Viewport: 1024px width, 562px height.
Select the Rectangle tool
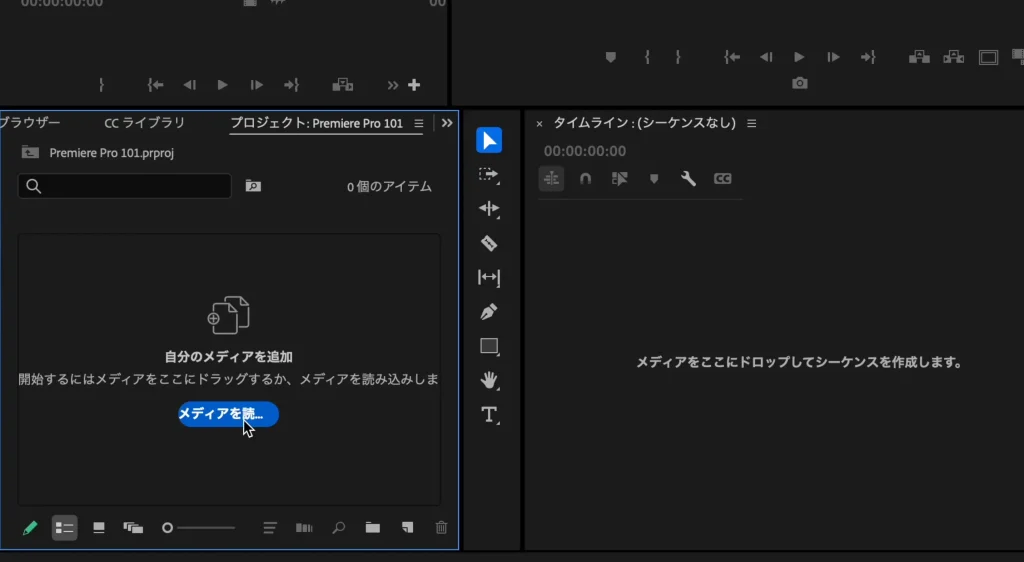pos(489,346)
